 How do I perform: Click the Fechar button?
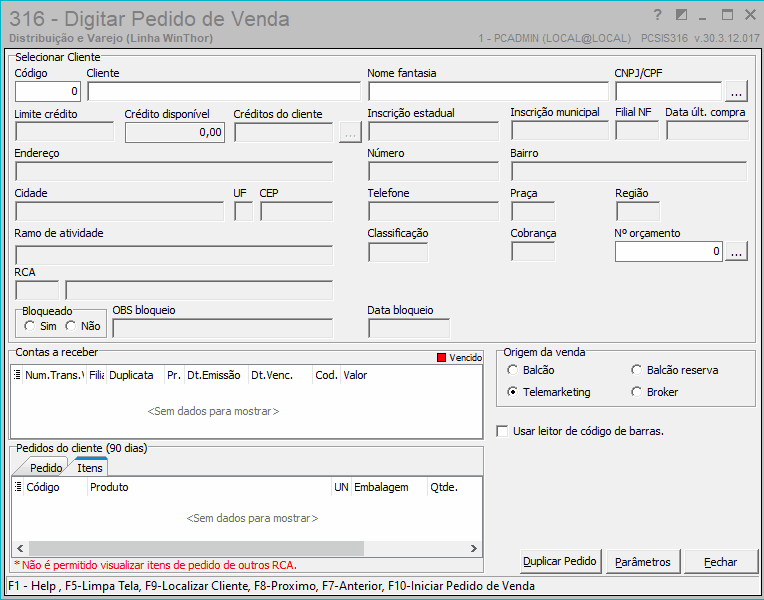click(721, 561)
